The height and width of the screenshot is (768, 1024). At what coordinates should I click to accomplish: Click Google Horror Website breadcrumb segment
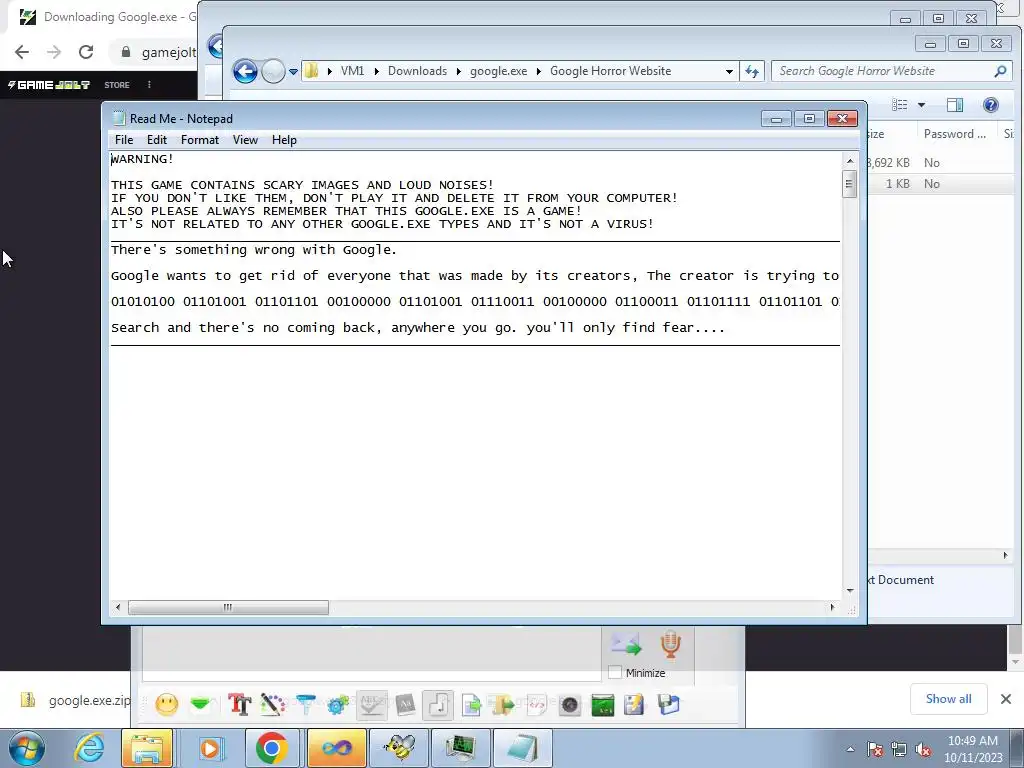click(611, 71)
